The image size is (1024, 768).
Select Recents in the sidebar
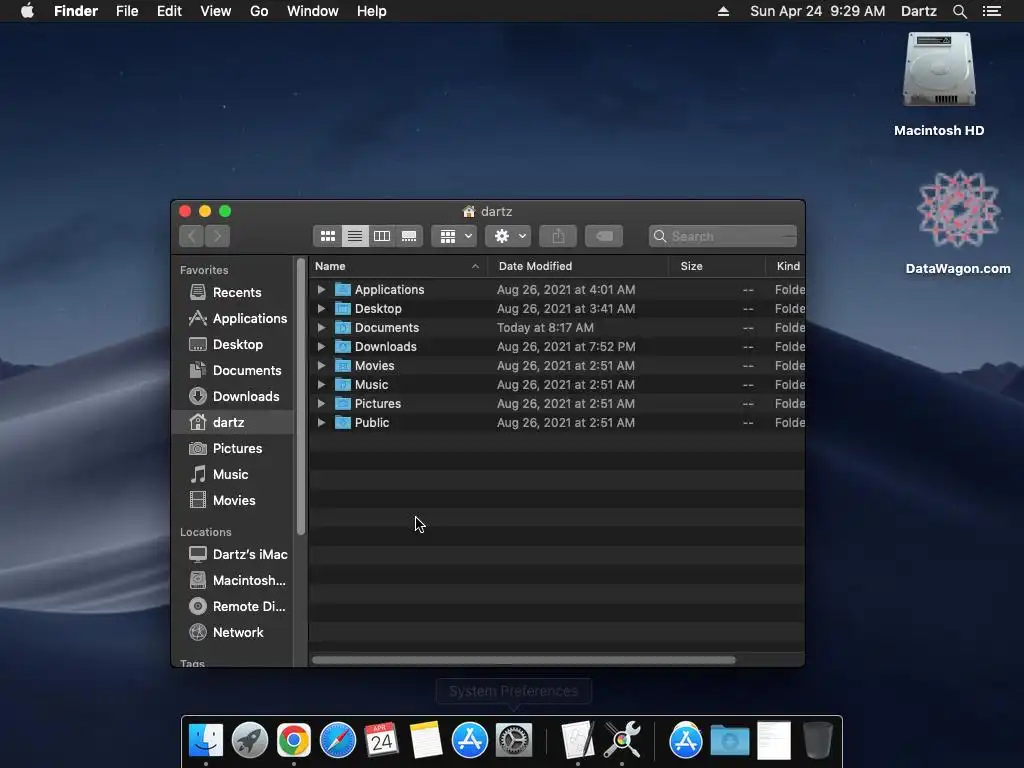pyautogui.click(x=232, y=293)
